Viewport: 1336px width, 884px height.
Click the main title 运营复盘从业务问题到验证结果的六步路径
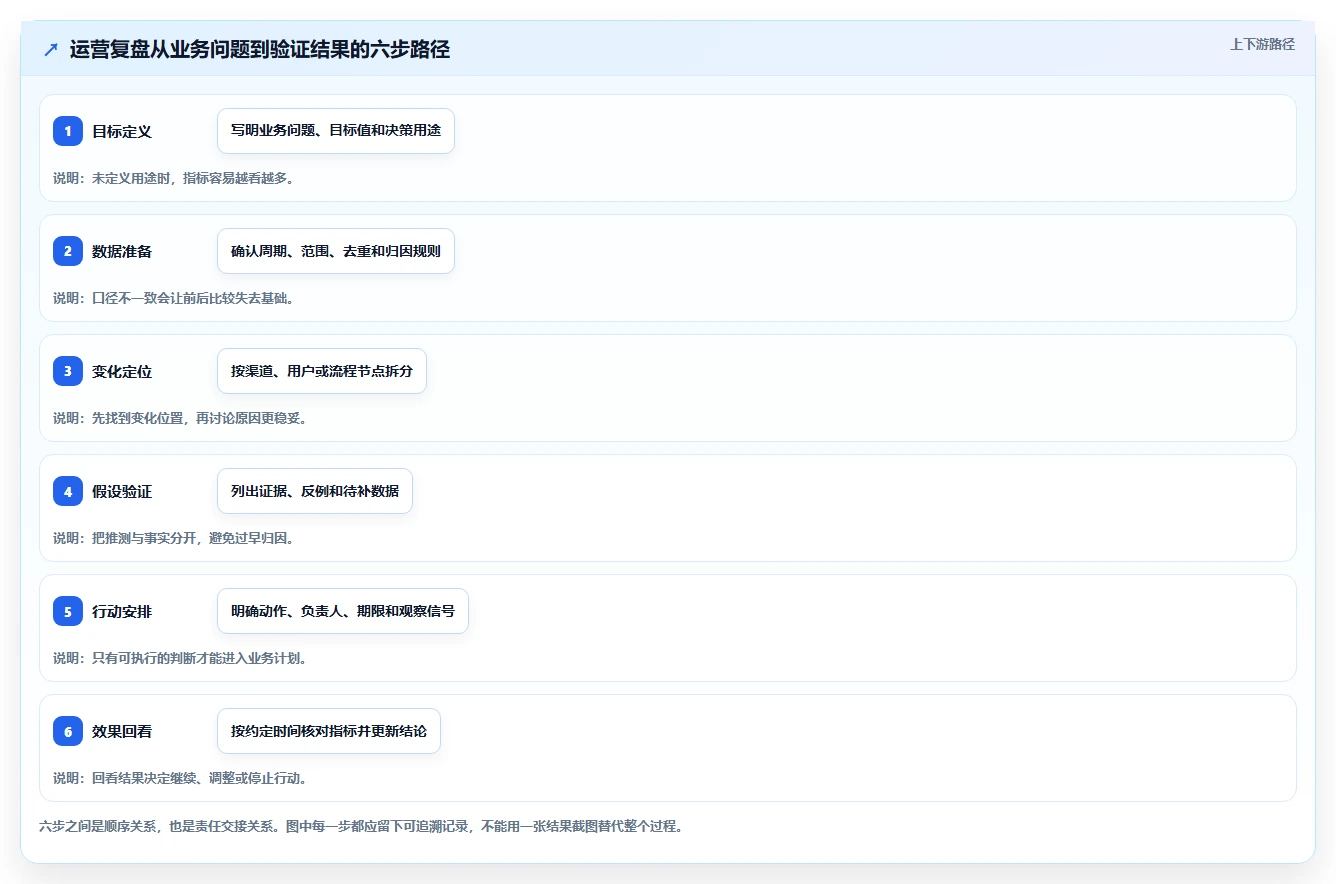click(260, 49)
